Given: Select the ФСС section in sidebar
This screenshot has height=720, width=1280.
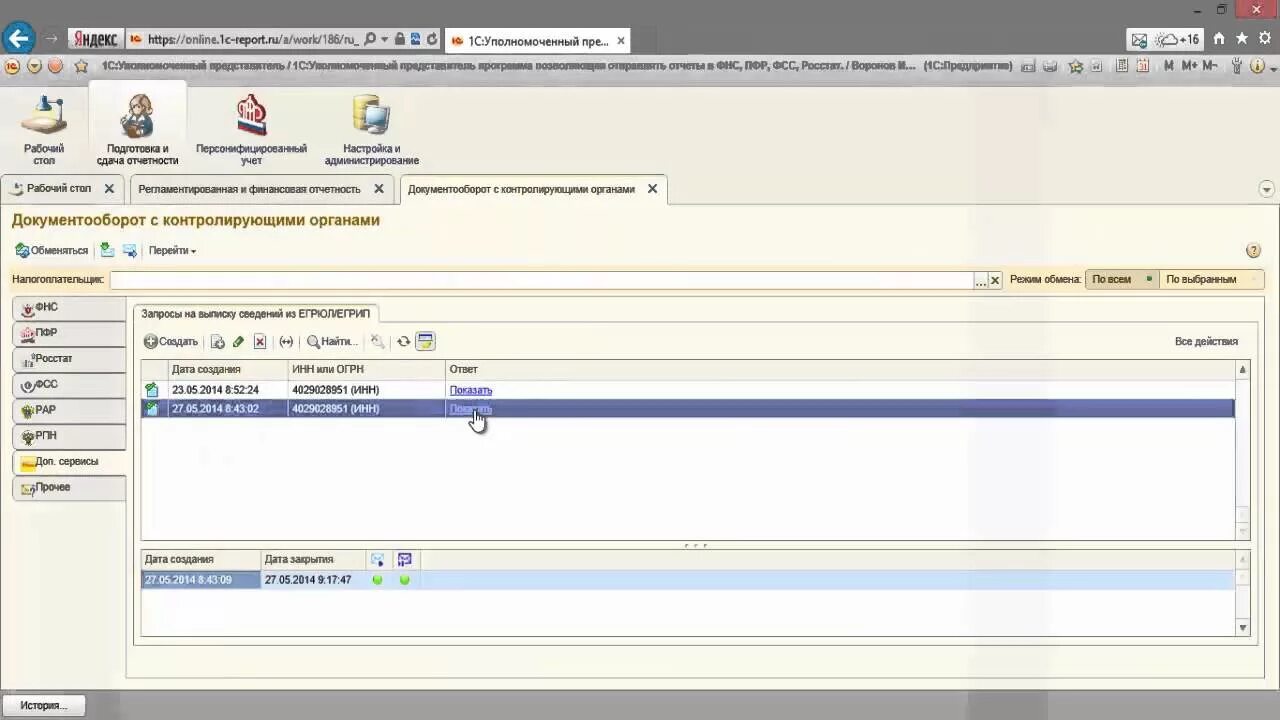Looking at the screenshot, I should coord(69,385).
